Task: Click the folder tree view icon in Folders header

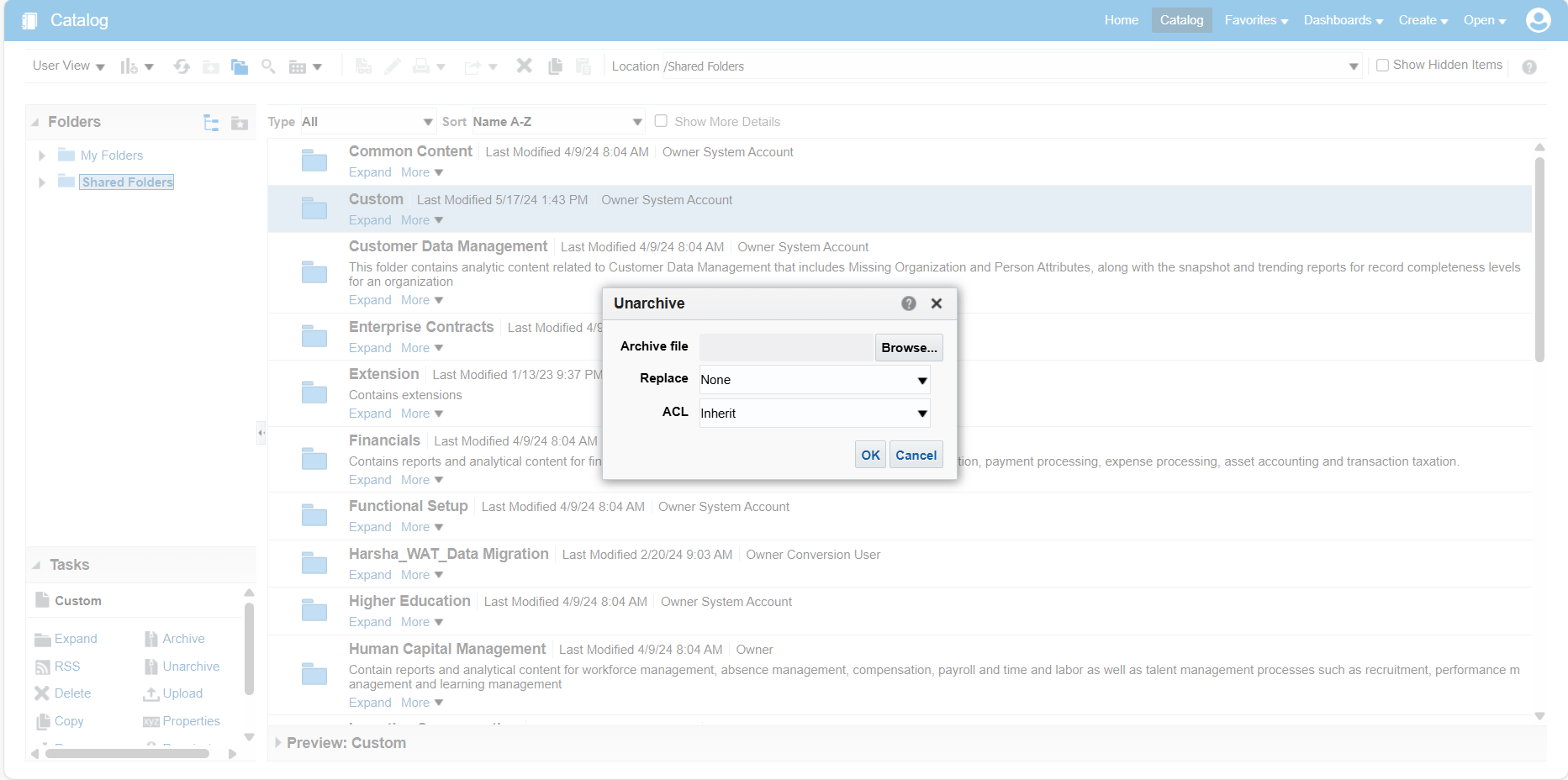Action: tap(211, 123)
